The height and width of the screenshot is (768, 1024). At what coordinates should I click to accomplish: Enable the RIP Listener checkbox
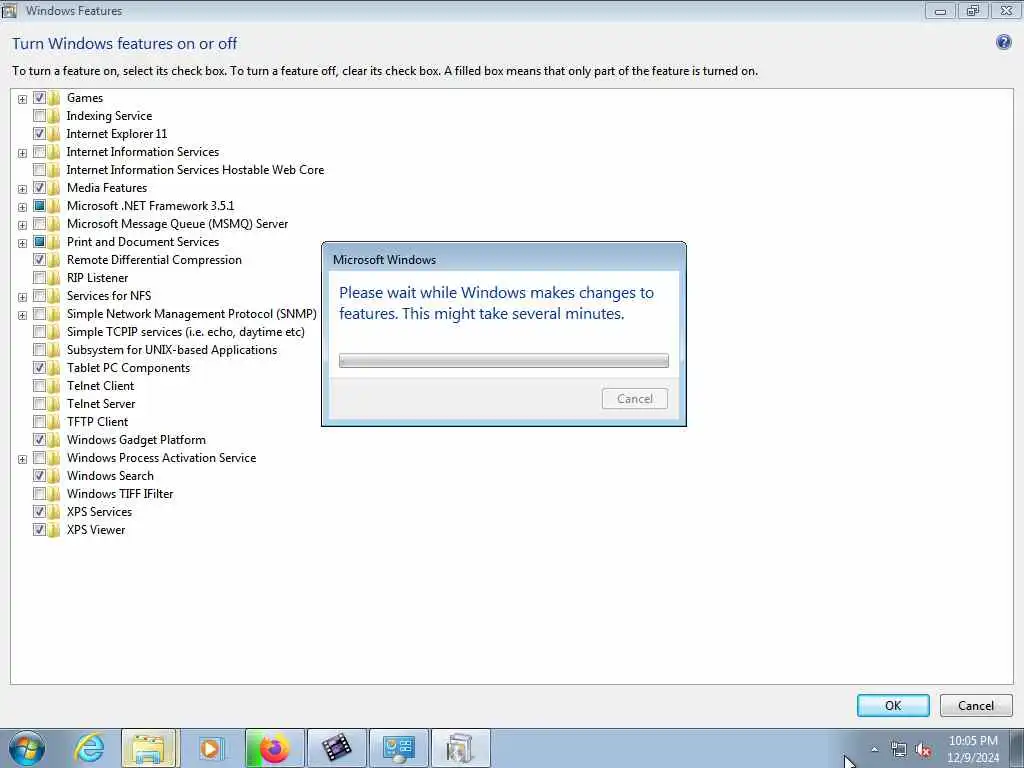pyautogui.click(x=39, y=278)
